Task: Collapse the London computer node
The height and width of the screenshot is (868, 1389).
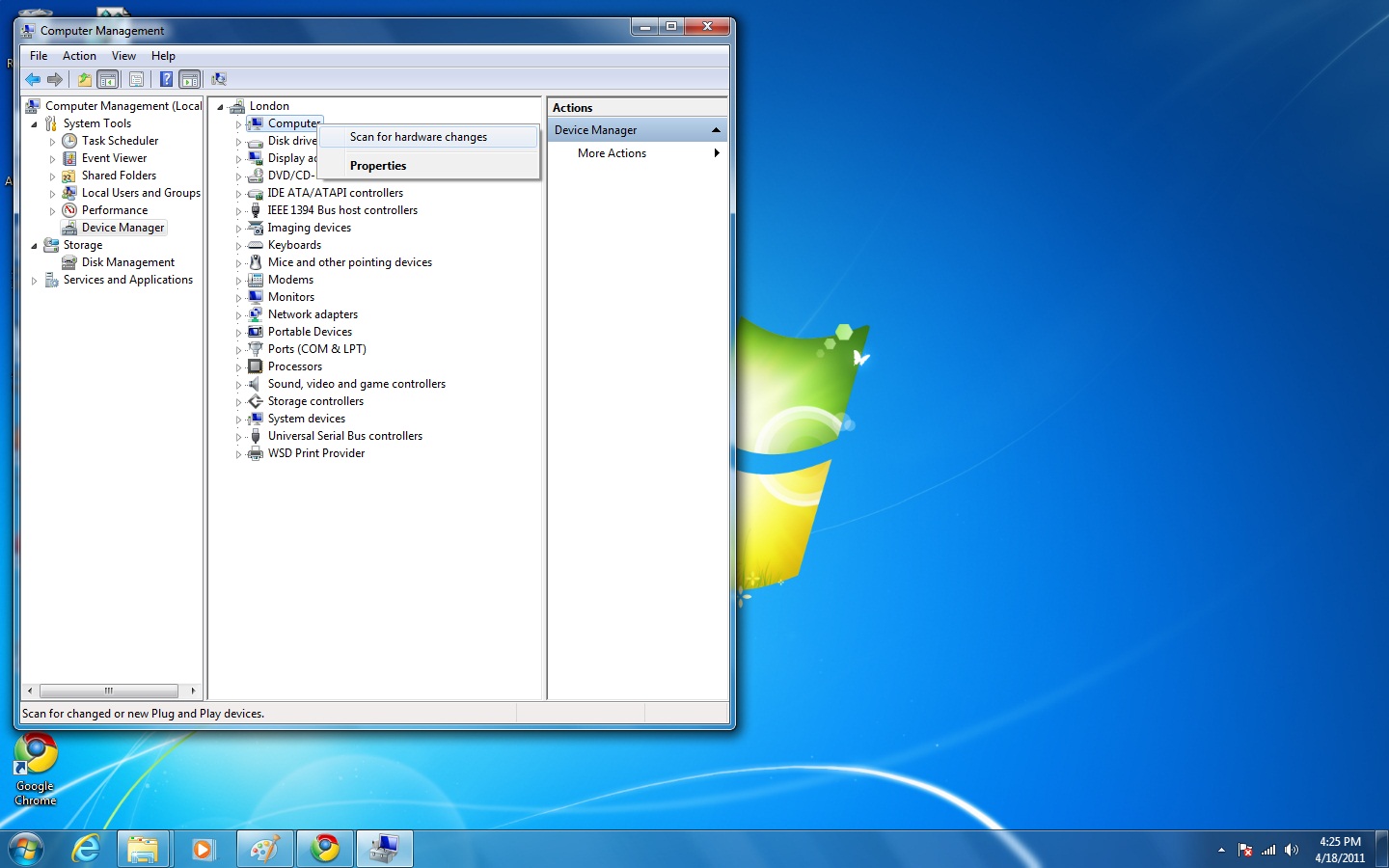Action: pos(220,107)
